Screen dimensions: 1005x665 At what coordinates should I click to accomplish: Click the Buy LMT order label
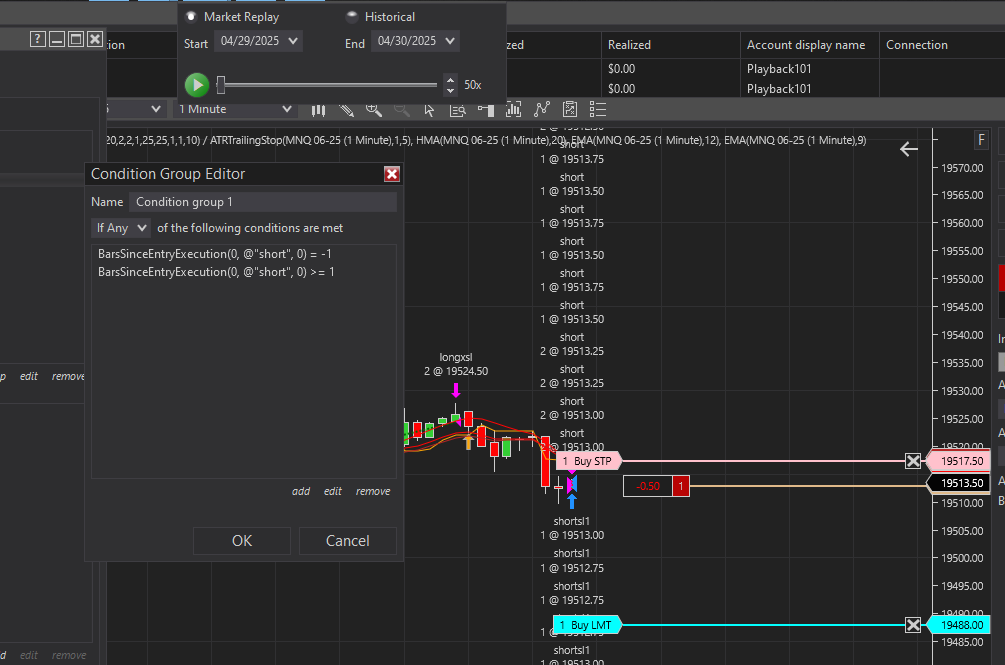click(586, 625)
